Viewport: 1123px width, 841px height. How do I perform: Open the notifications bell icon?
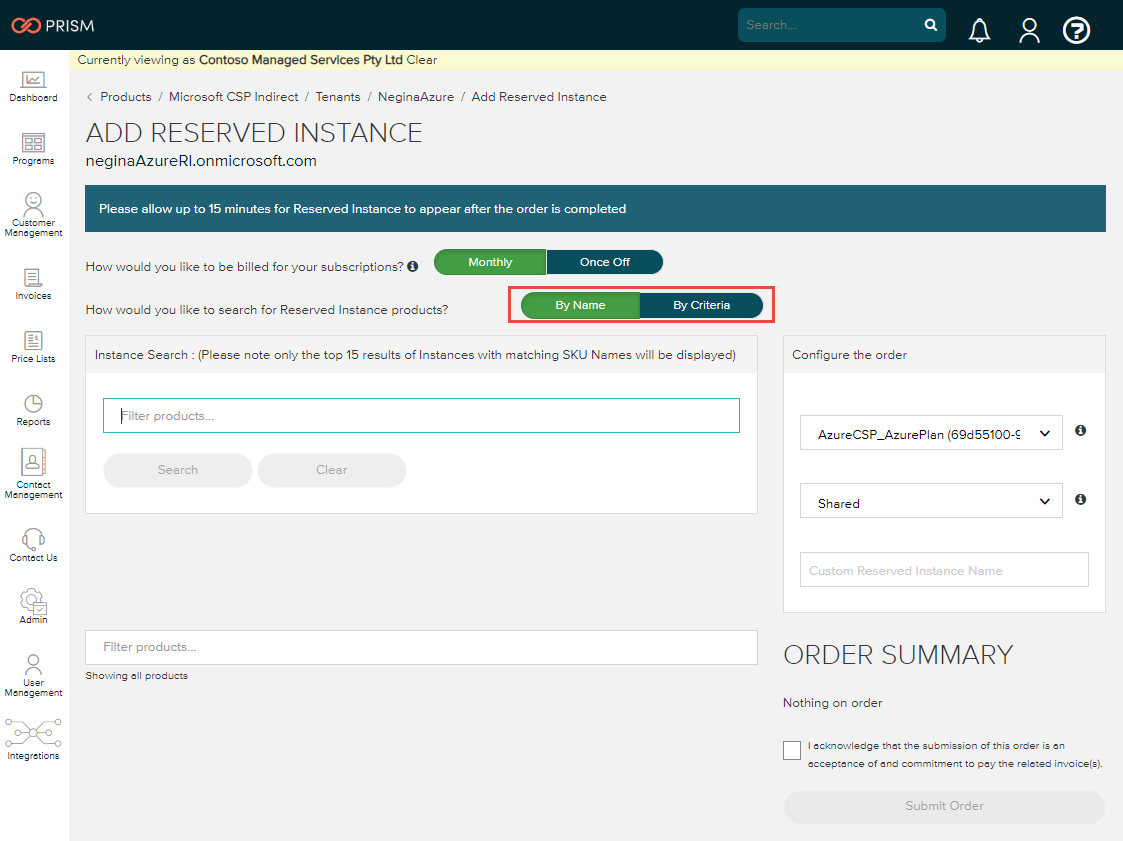(x=979, y=31)
